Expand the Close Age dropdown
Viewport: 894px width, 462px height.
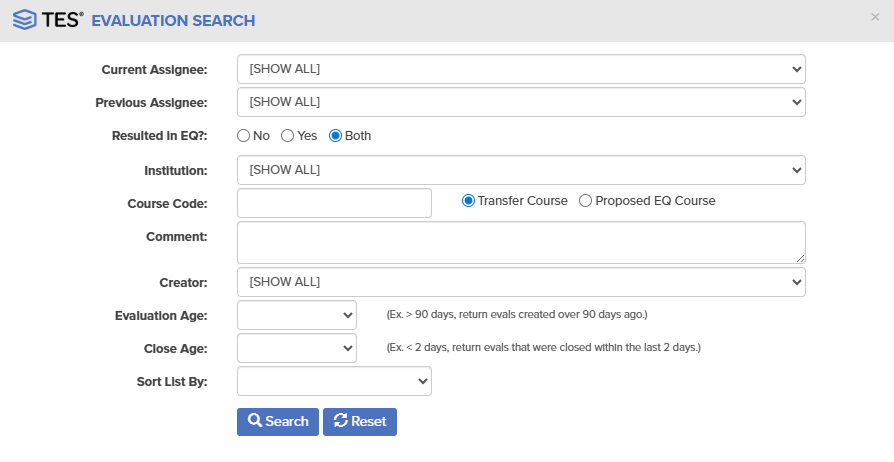click(x=297, y=348)
